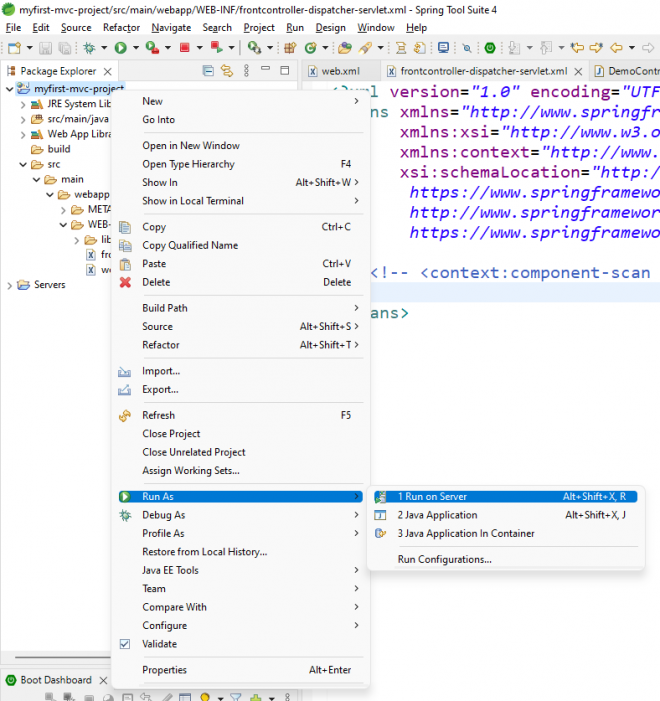The width and height of the screenshot is (660, 701).
Task: Choose Close Project in context menu
Action: [x=241, y=434]
